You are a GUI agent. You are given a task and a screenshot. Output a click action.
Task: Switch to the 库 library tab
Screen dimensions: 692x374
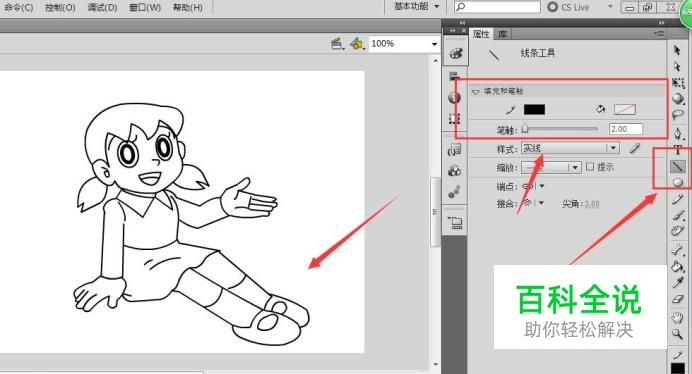point(502,34)
